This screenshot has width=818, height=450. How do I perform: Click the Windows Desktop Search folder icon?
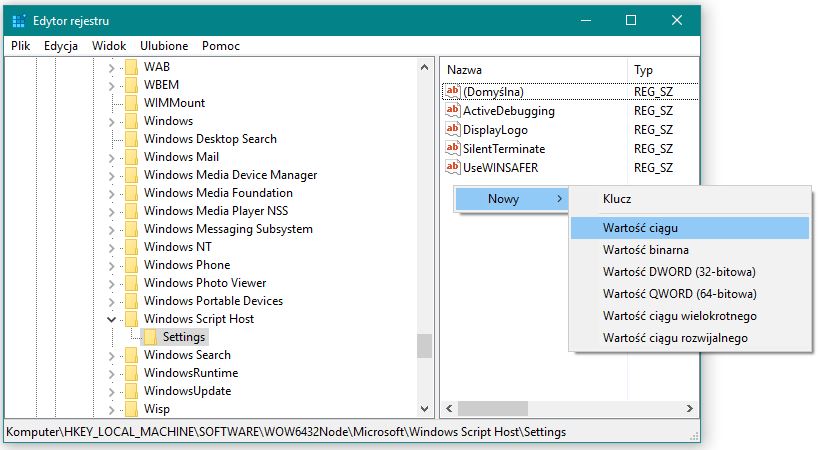pyautogui.click(x=131, y=139)
